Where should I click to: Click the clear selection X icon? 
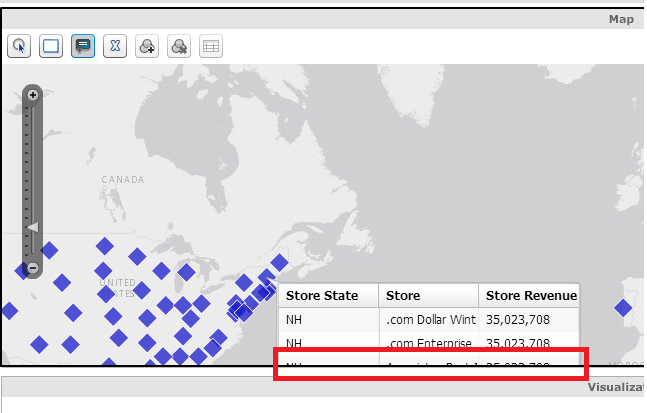tap(115, 46)
